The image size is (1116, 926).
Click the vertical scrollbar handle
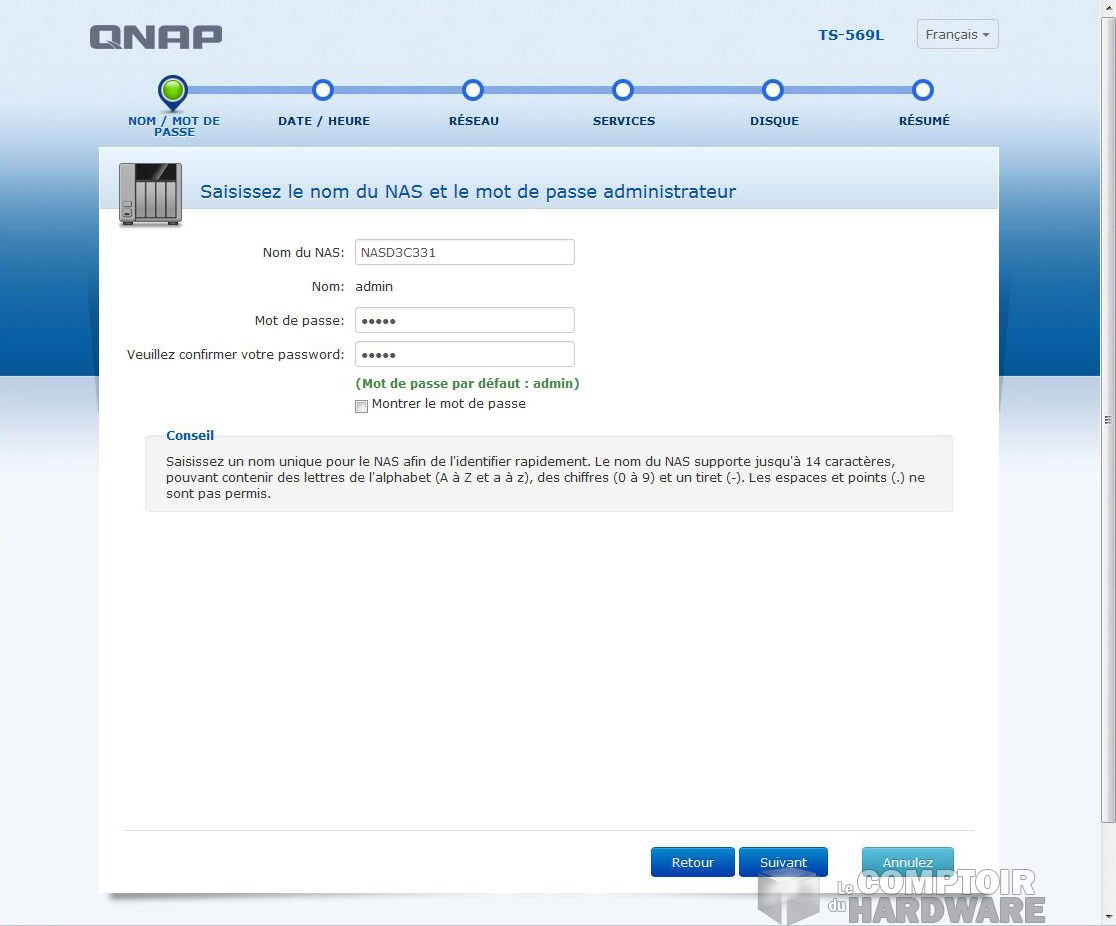click(x=1107, y=419)
